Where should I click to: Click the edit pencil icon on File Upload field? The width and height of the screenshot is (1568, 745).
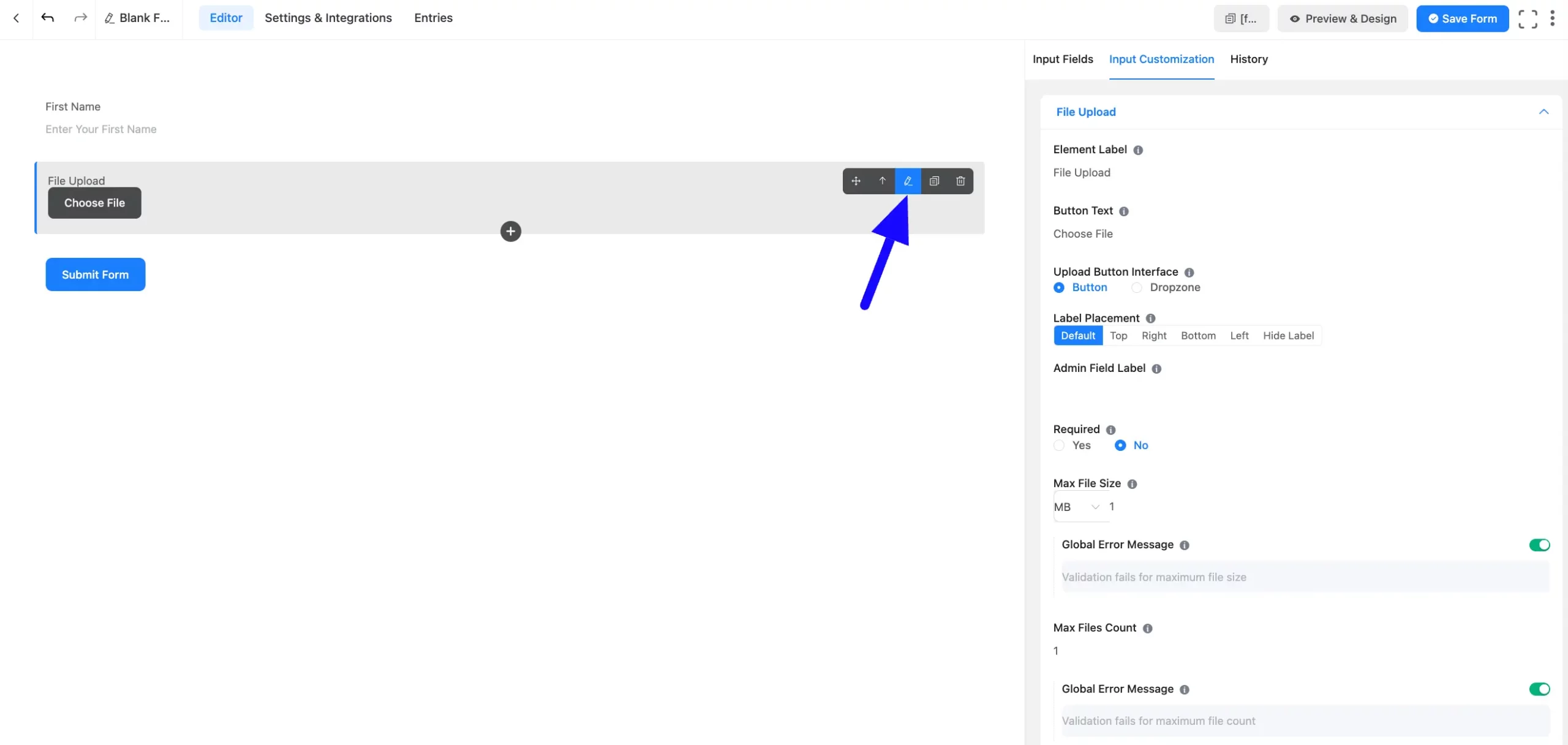tap(908, 181)
